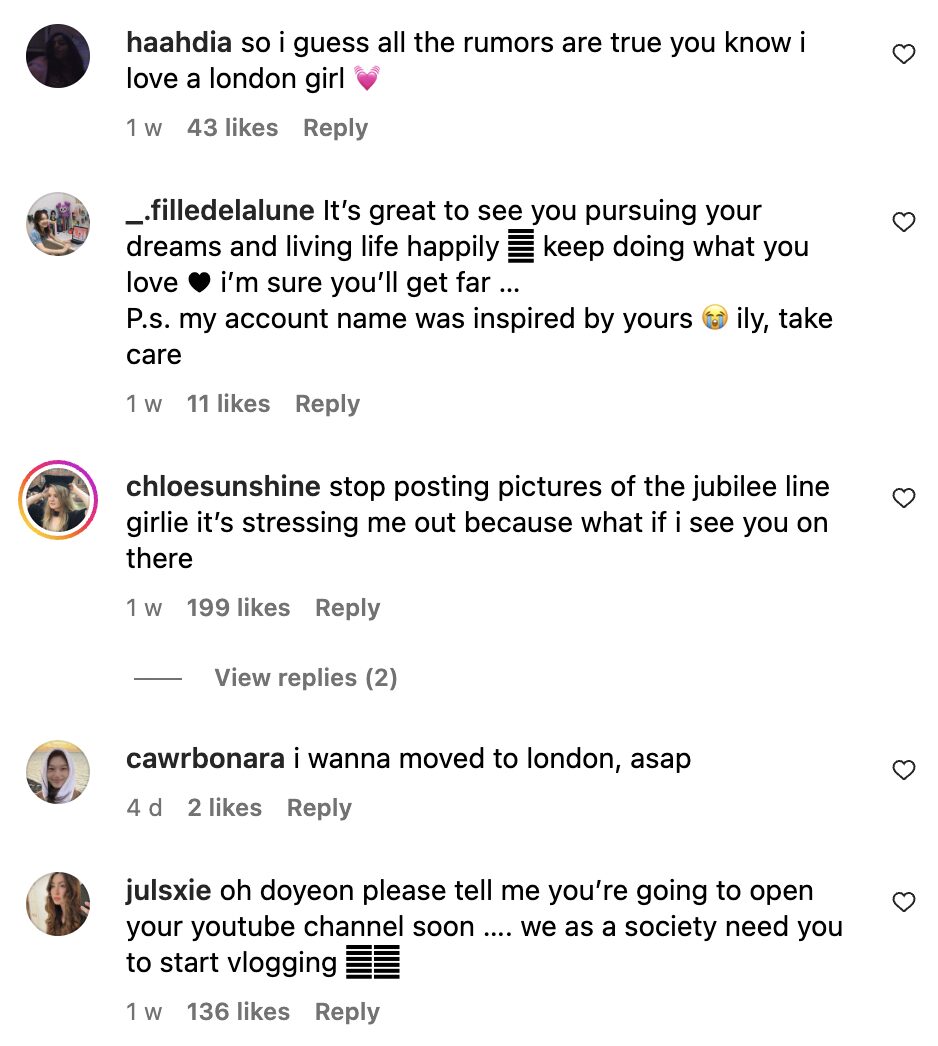Image resolution: width=938 pixels, height=1046 pixels.
Task: Reply to chloesunshine's jubilee line comment
Action: click(347, 608)
